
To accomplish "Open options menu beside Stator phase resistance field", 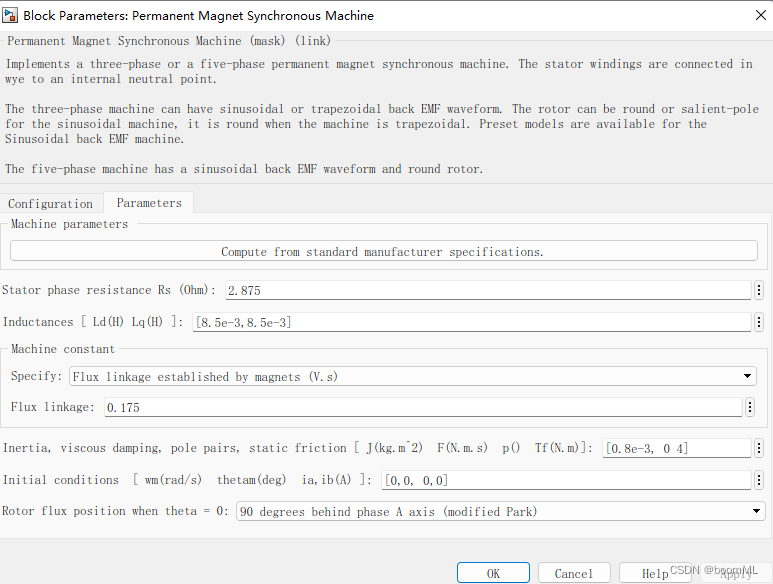I will (x=759, y=290).
